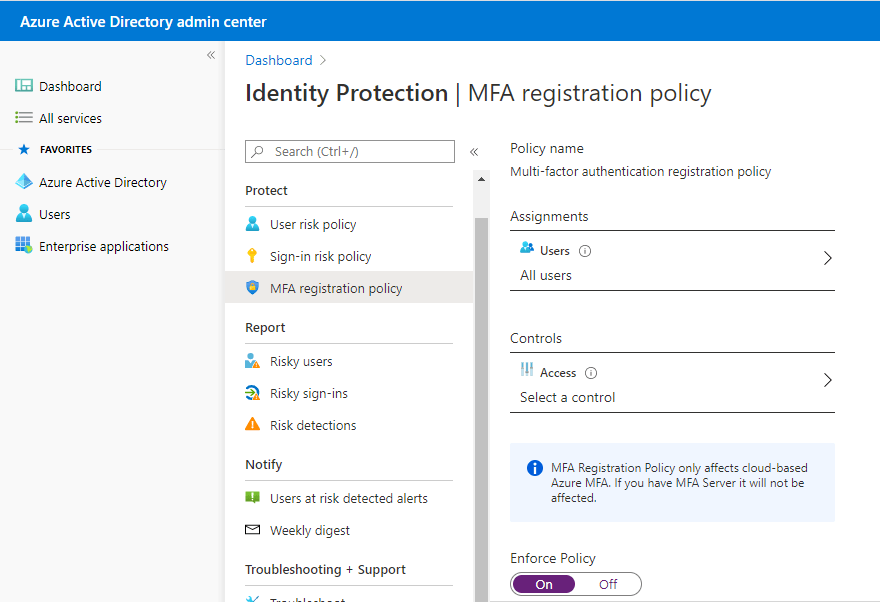Click Azure Active Directory admin center title
The width and height of the screenshot is (880, 602).
(x=143, y=22)
